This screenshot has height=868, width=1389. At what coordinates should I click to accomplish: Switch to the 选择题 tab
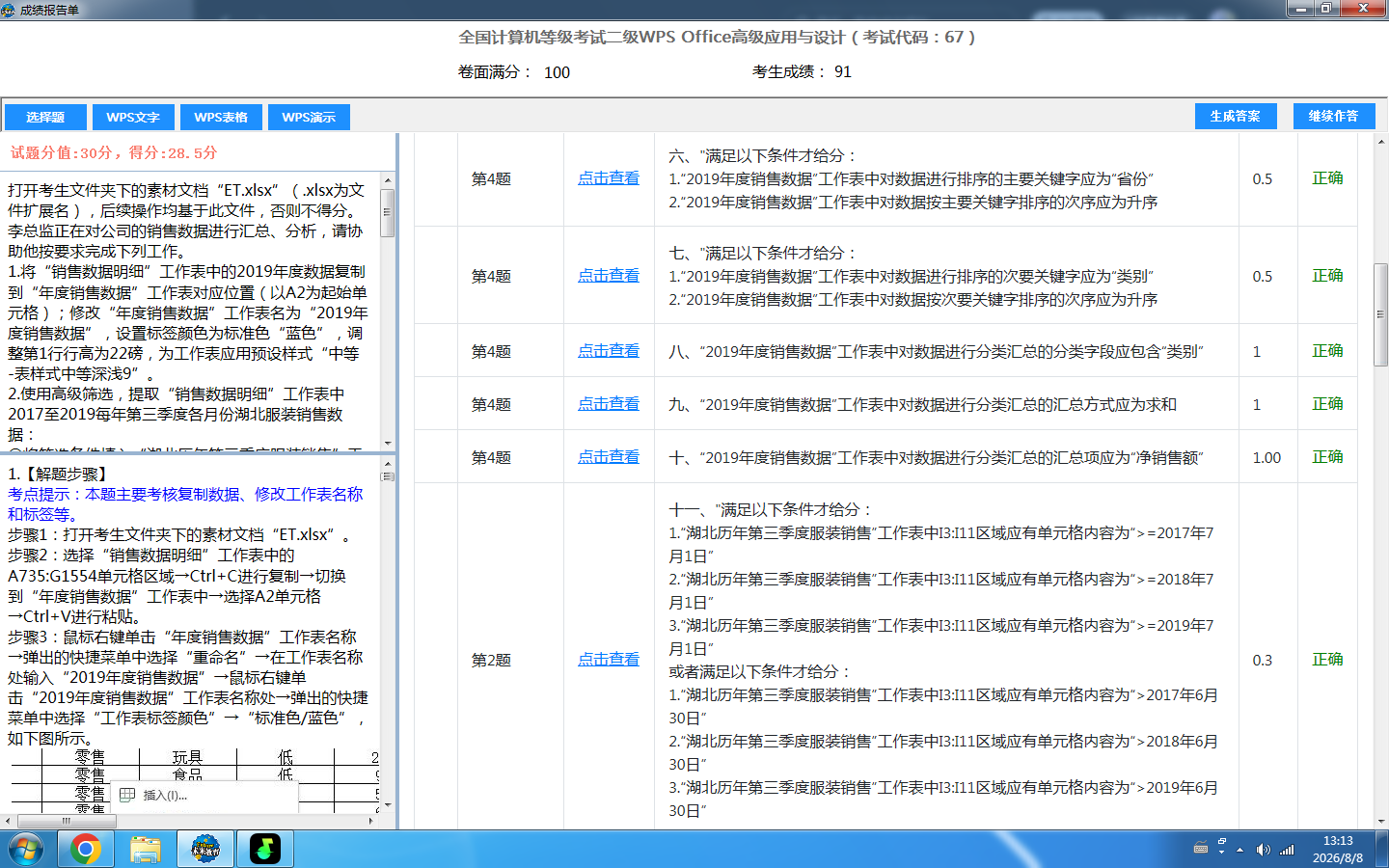click(45, 117)
